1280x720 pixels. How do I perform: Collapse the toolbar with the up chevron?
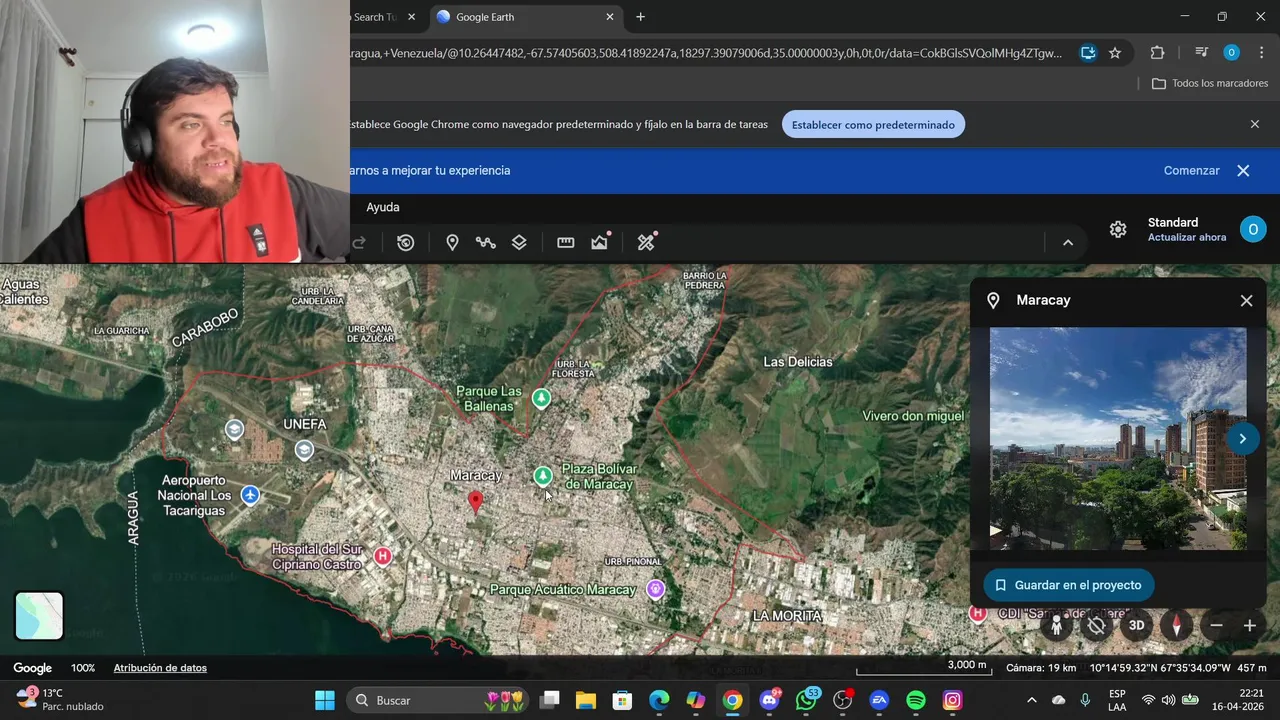(x=1067, y=242)
